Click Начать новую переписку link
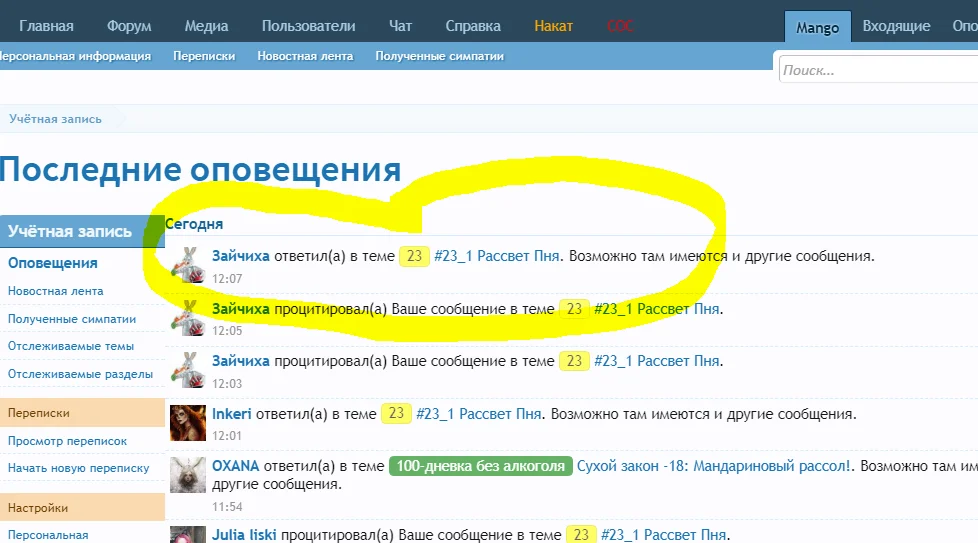The height and width of the screenshot is (543, 978). click(x=79, y=468)
